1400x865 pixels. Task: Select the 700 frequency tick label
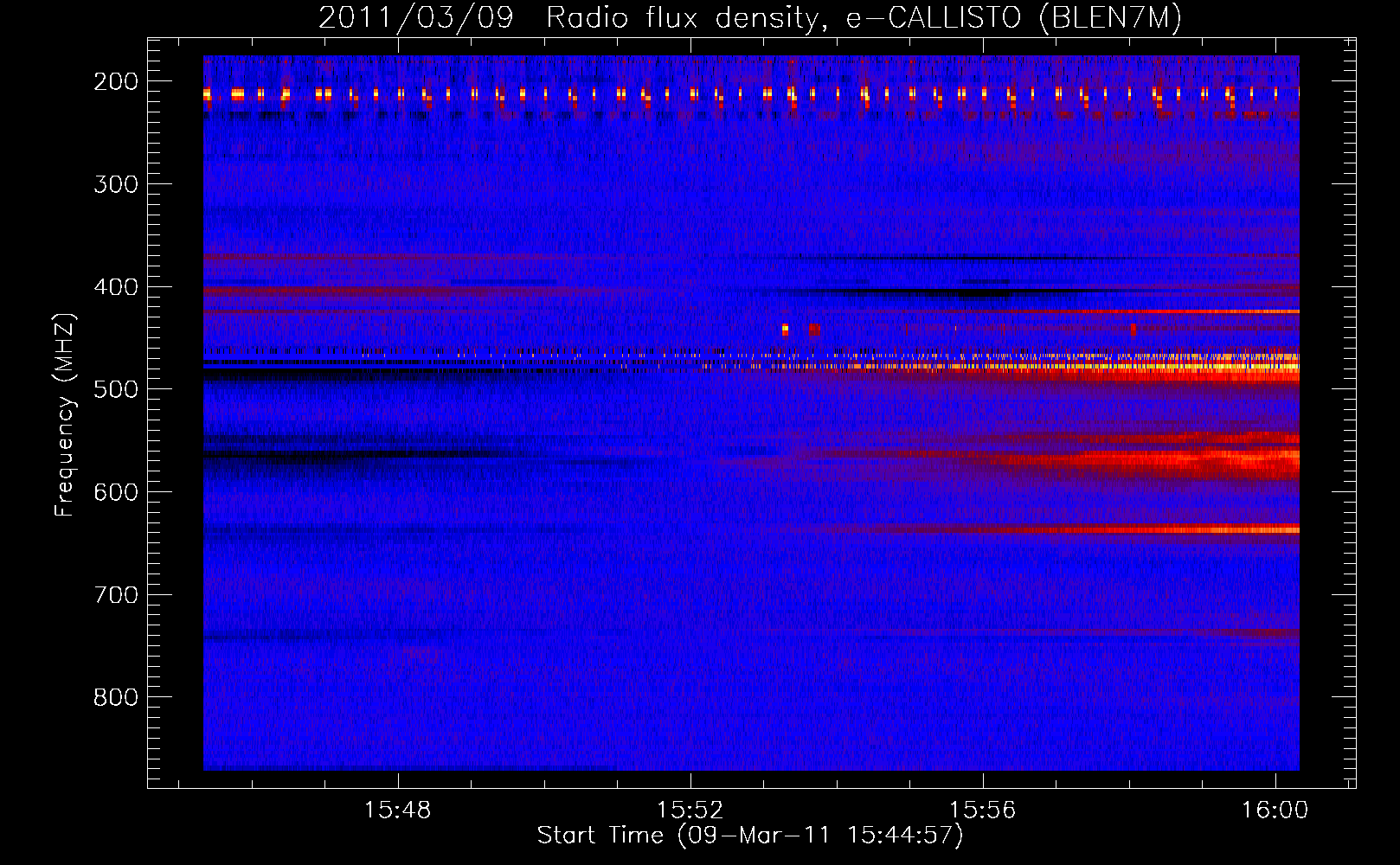point(115,595)
